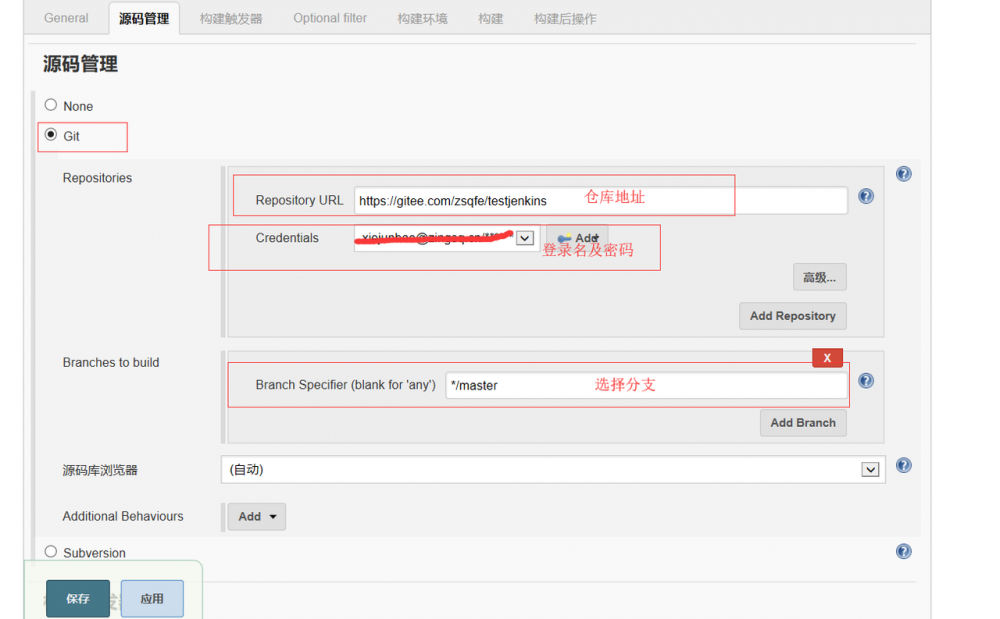This screenshot has height=619, width=1000.
Task: Click the help icon next to 源码库浏览器 dropdown
Action: click(903, 464)
